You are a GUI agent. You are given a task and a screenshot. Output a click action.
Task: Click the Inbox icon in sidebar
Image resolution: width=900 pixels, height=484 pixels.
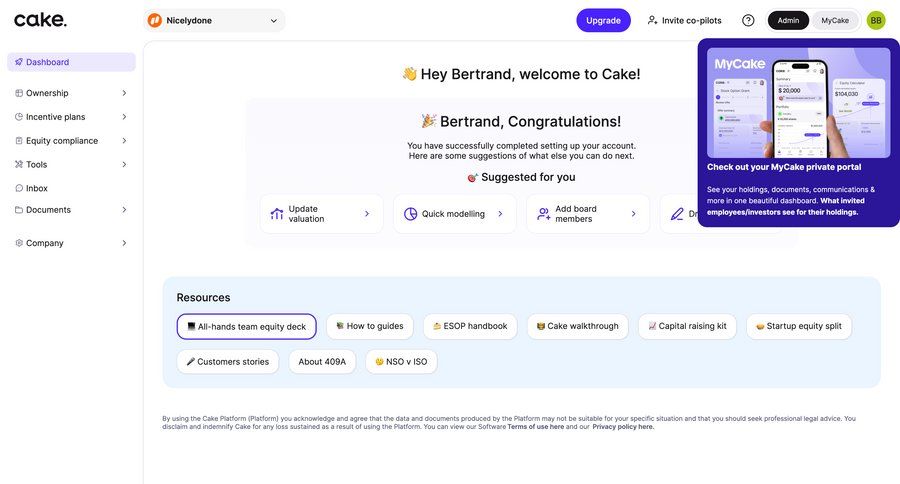click(x=19, y=188)
